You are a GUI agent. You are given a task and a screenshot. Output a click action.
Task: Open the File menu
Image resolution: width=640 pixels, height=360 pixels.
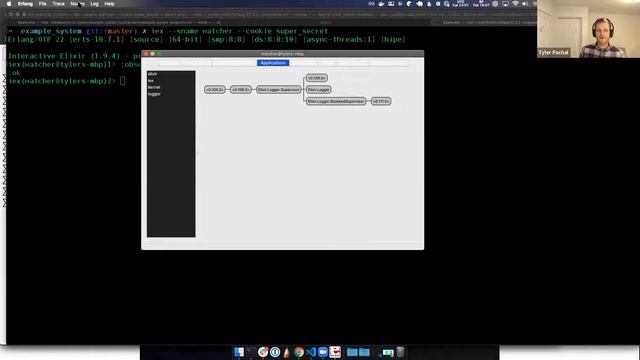pos(42,4)
